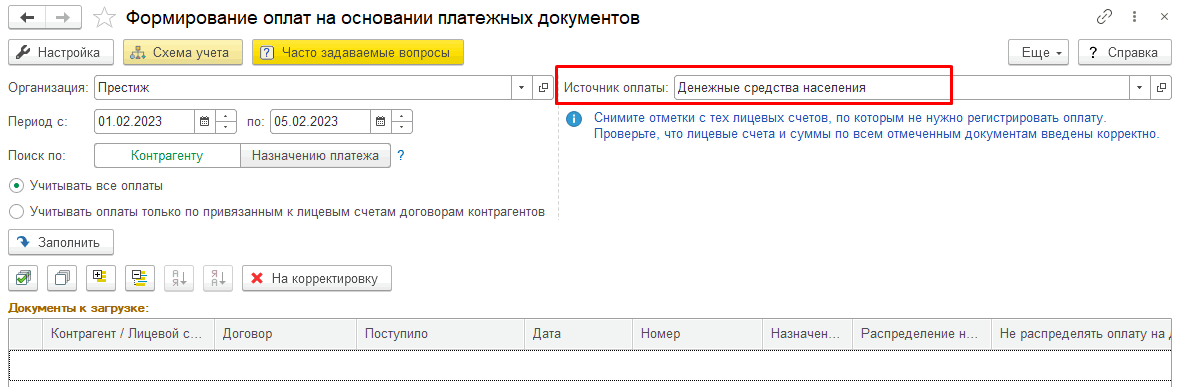
Task: Open the three-dot form menu
Action: 1133,18
